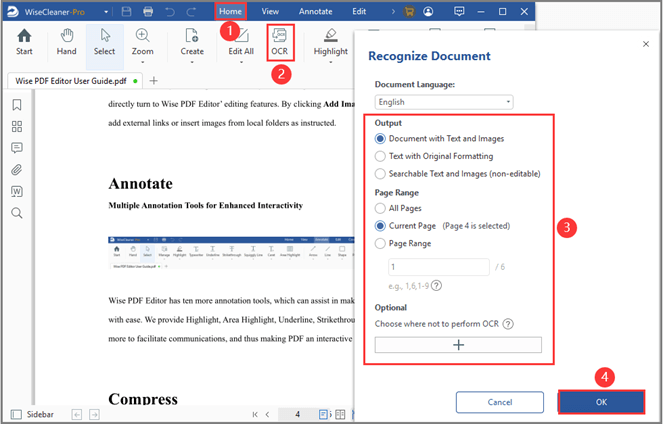
Task: Open the search sidebar panel
Action: click(16, 213)
